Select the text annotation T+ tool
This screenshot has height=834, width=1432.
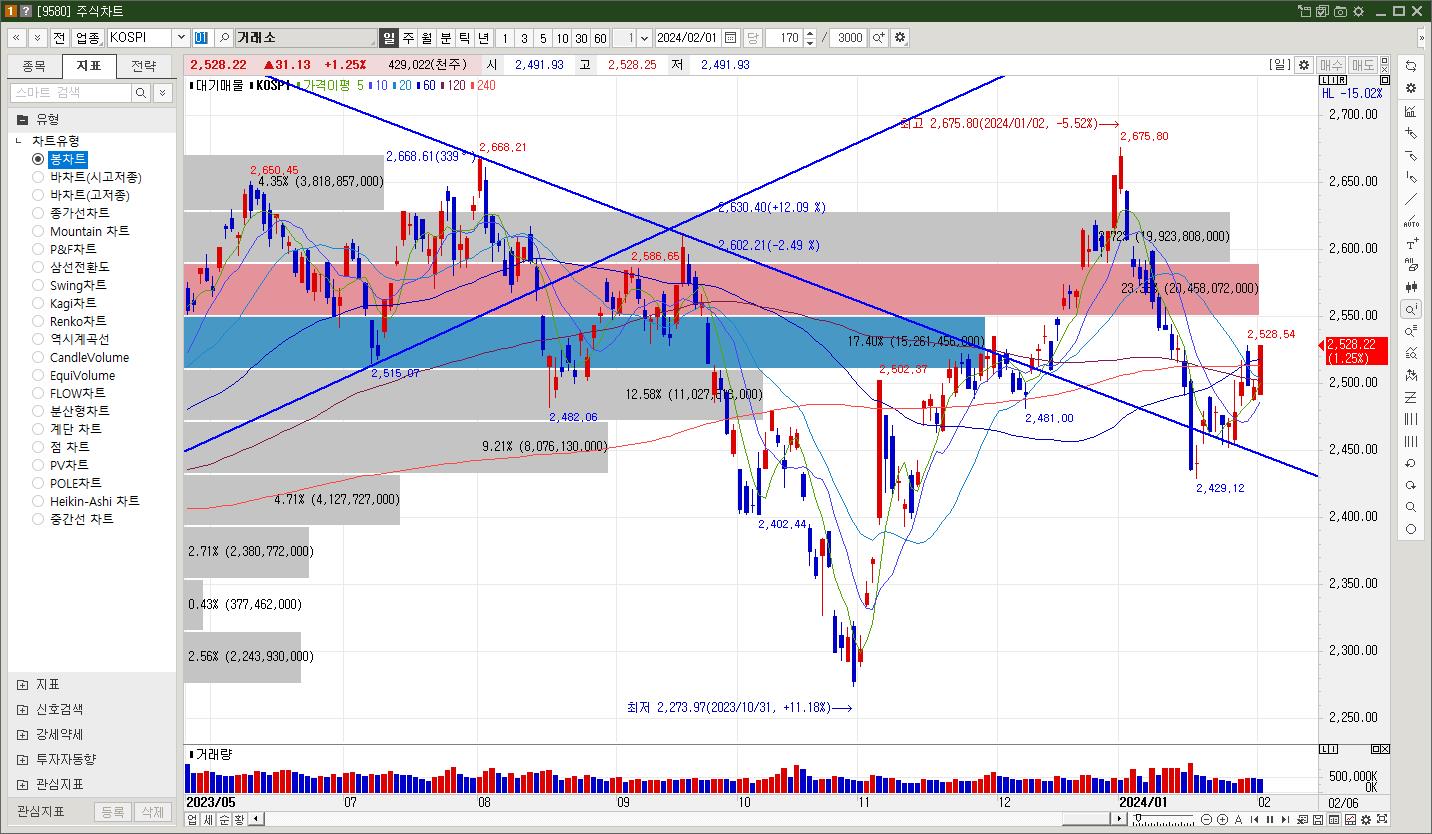pyautogui.click(x=1411, y=243)
